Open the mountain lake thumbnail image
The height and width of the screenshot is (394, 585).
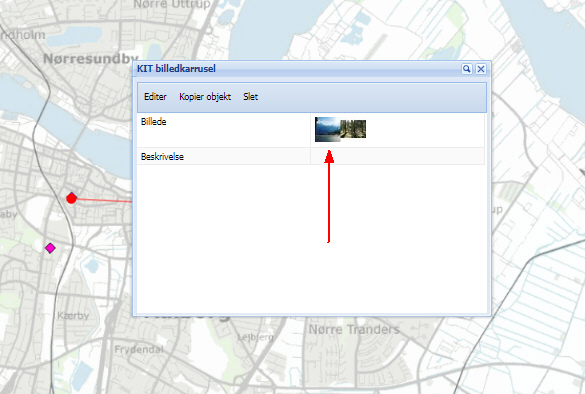(x=327, y=129)
